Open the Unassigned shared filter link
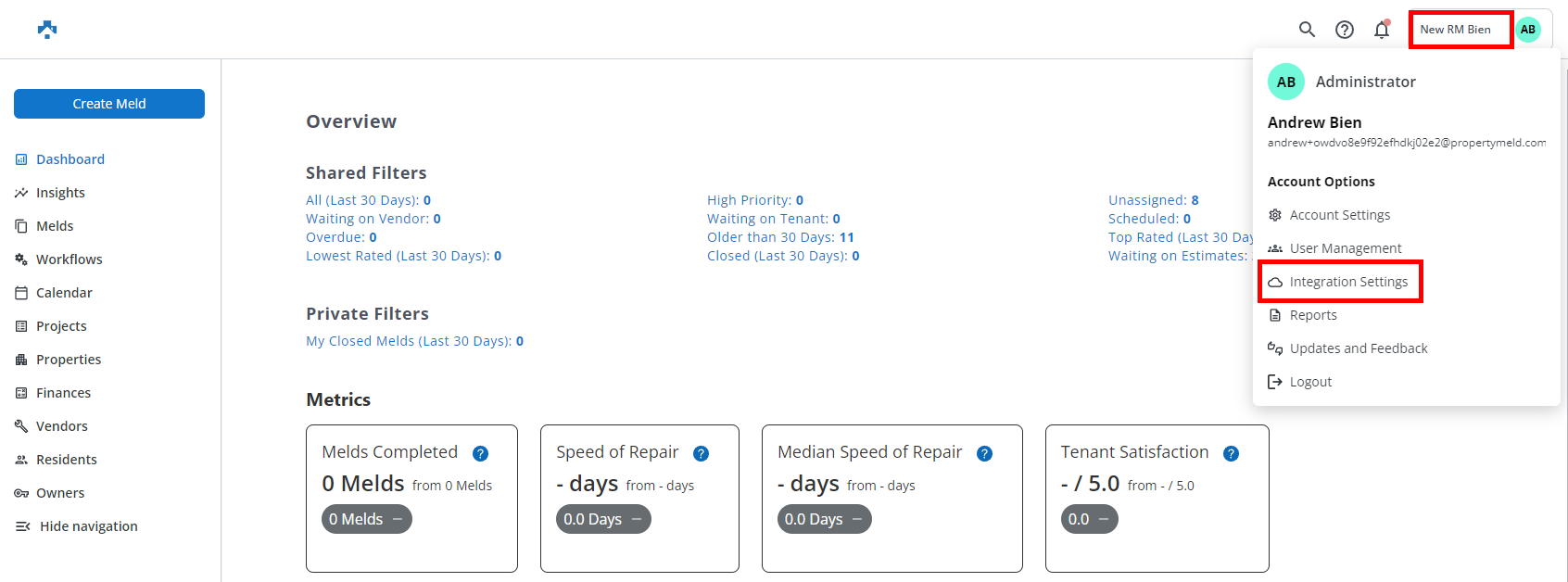This screenshot has height=582, width=1568. click(x=1153, y=200)
